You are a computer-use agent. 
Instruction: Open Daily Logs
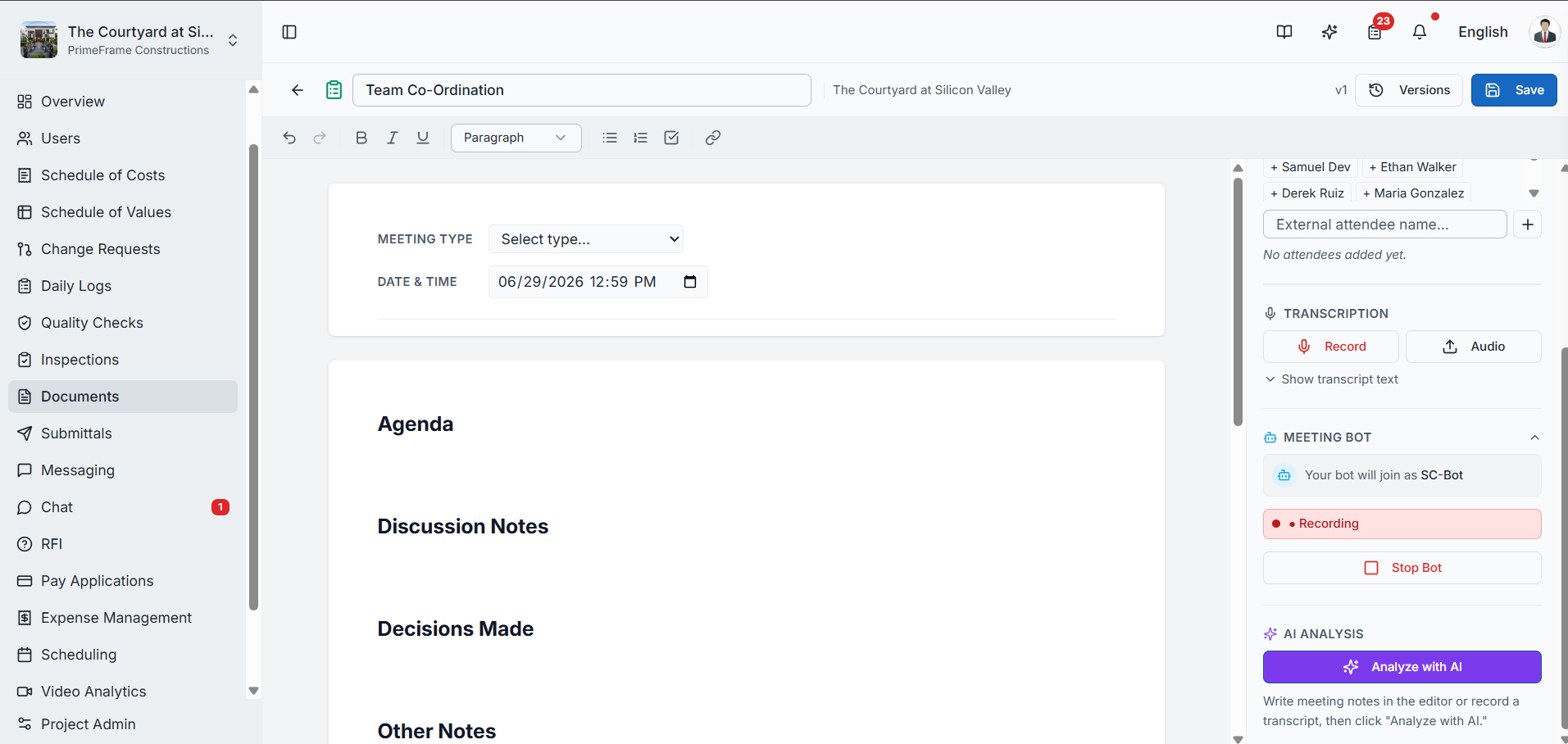click(123, 286)
